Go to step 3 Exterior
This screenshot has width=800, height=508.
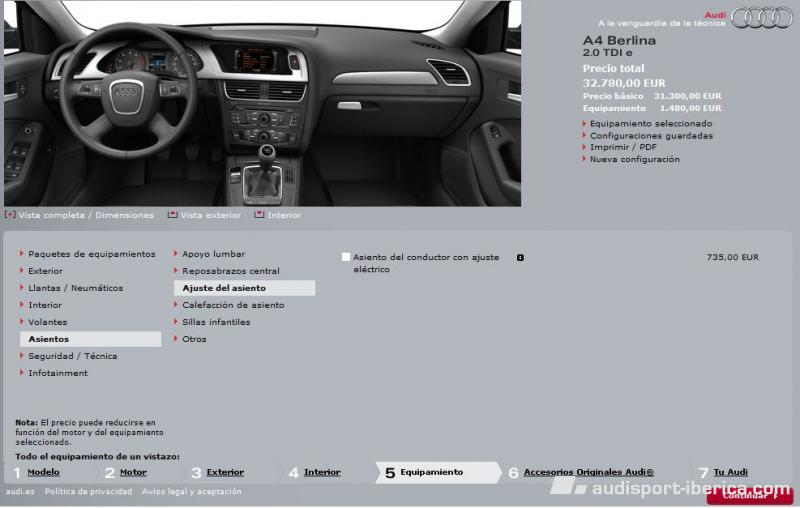pyautogui.click(x=225, y=472)
